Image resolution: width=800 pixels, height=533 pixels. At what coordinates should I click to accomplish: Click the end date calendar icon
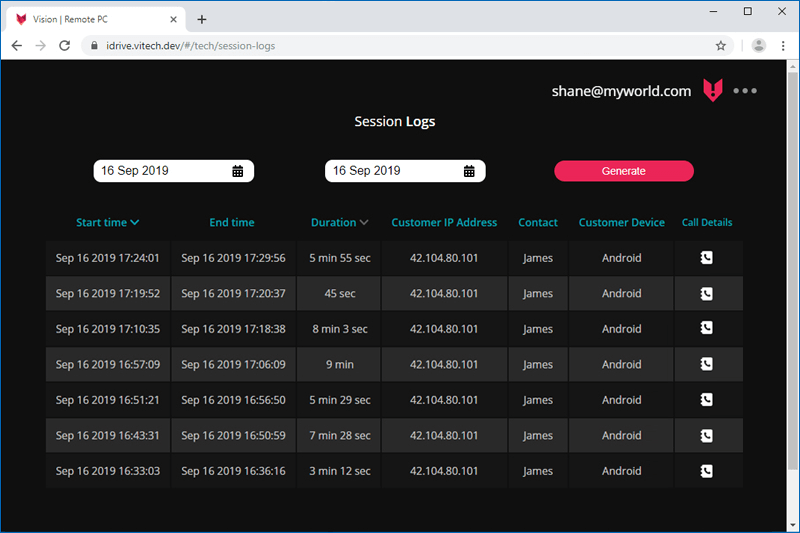[469, 171]
